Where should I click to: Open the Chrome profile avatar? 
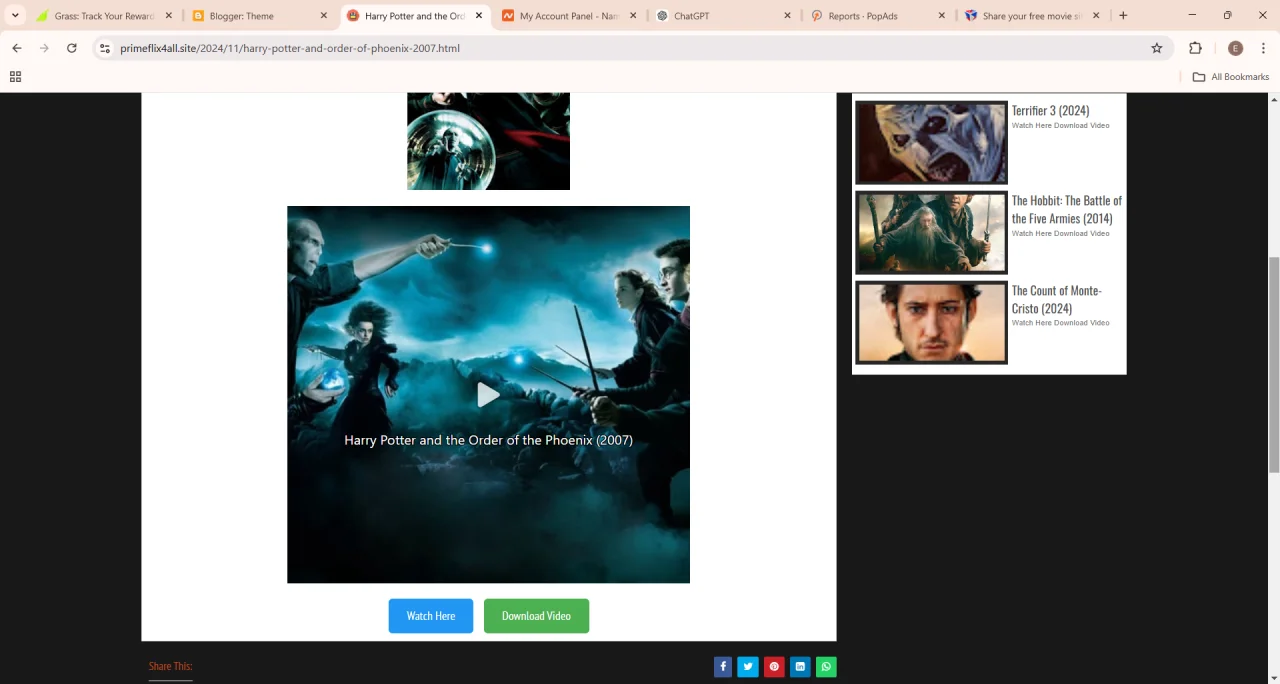[x=1235, y=48]
